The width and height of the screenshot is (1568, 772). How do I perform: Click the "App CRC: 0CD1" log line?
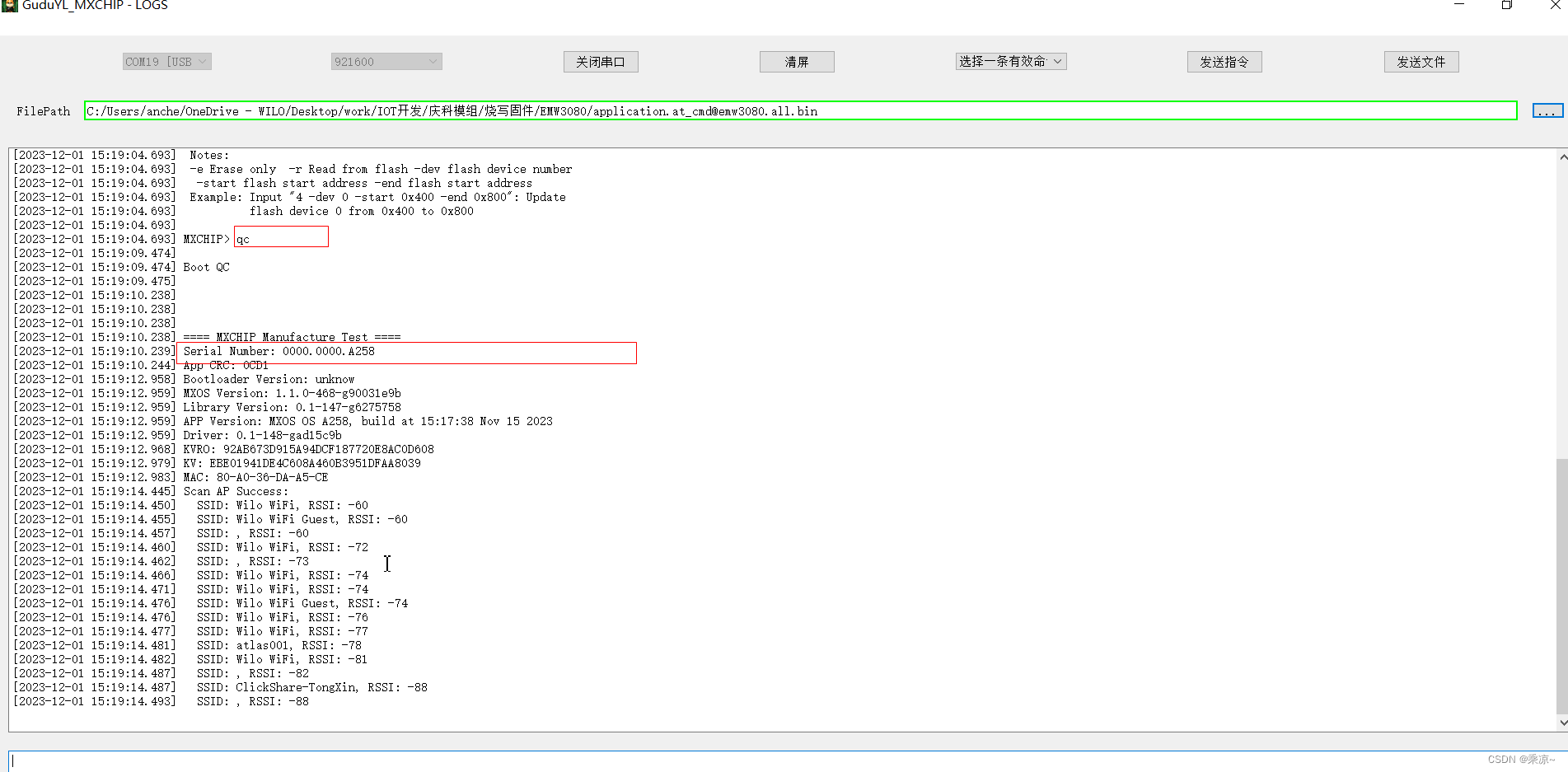click(226, 365)
